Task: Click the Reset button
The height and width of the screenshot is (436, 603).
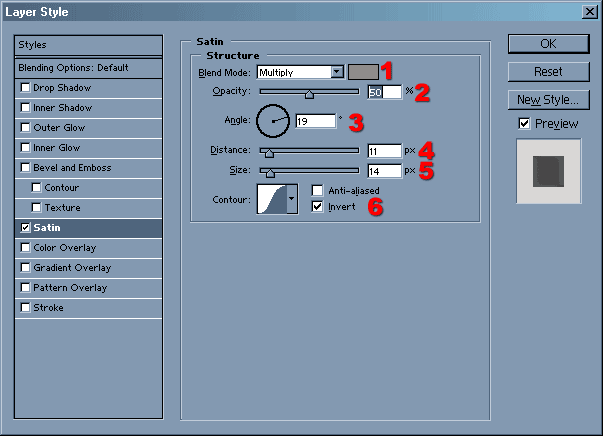Action: 548,72
